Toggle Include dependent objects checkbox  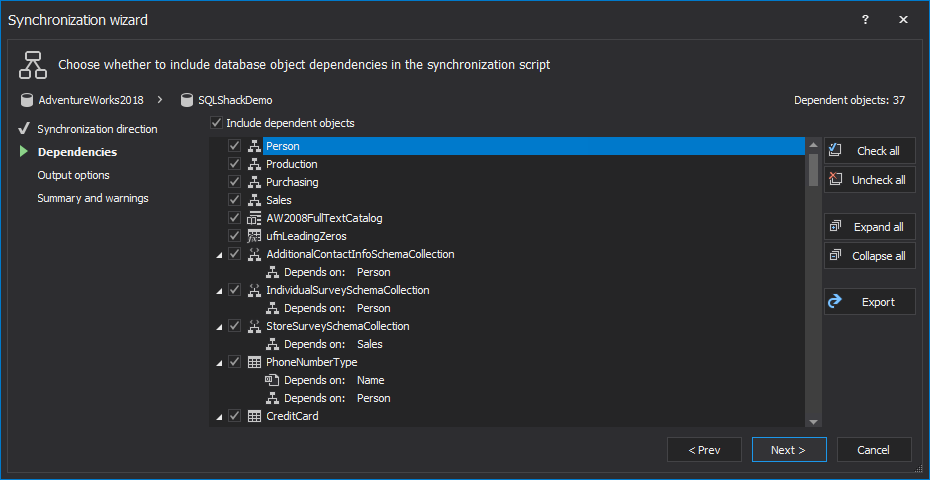216,123
